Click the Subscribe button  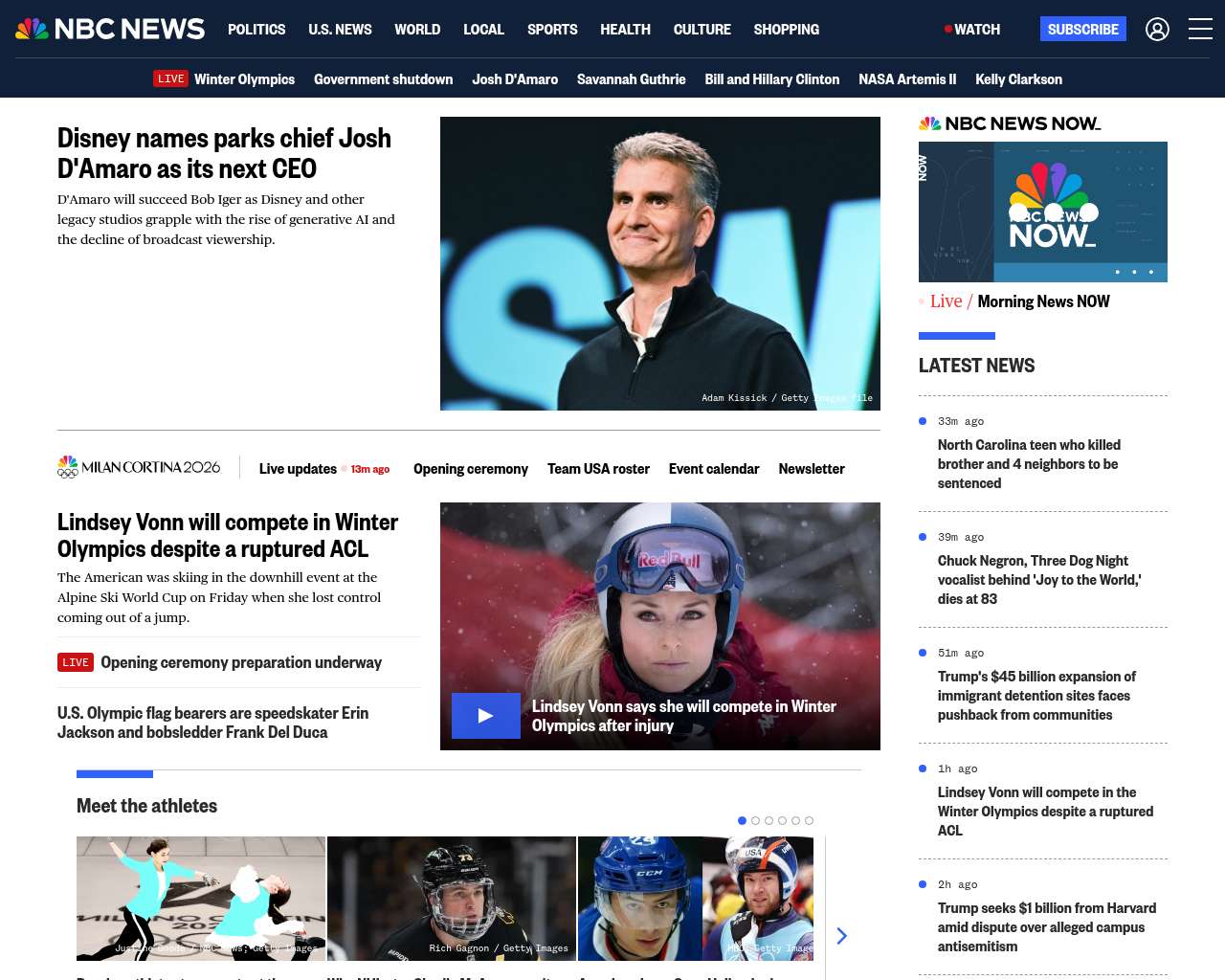tap(1082, 30)
